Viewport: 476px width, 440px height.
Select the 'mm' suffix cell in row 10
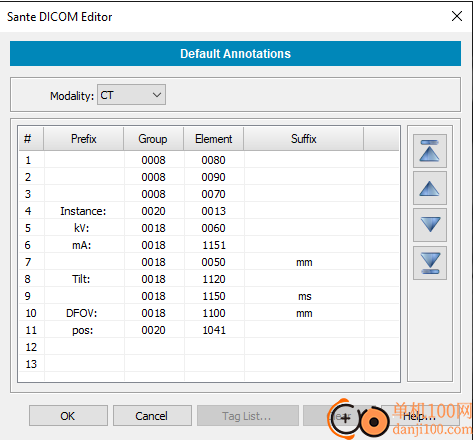click(x=304, y=313)
